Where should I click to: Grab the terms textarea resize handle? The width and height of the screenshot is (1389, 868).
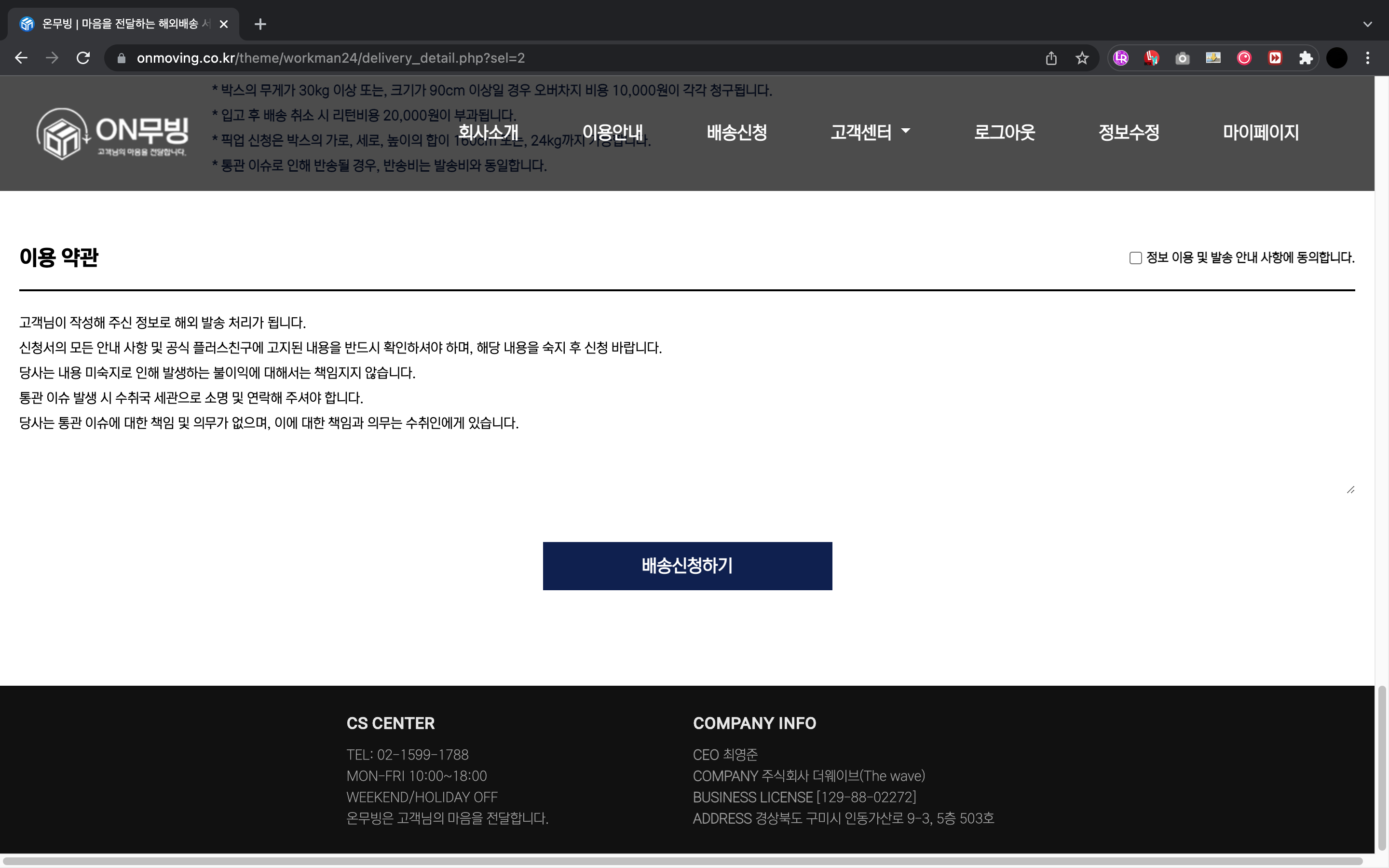point(1350,489)
